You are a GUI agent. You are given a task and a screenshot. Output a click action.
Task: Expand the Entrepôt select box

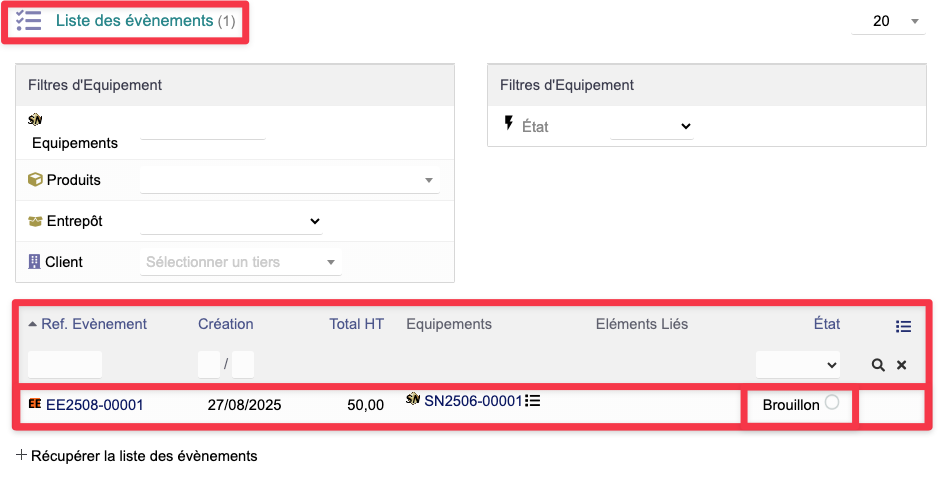pyautogui.click(x=231, y=221)
